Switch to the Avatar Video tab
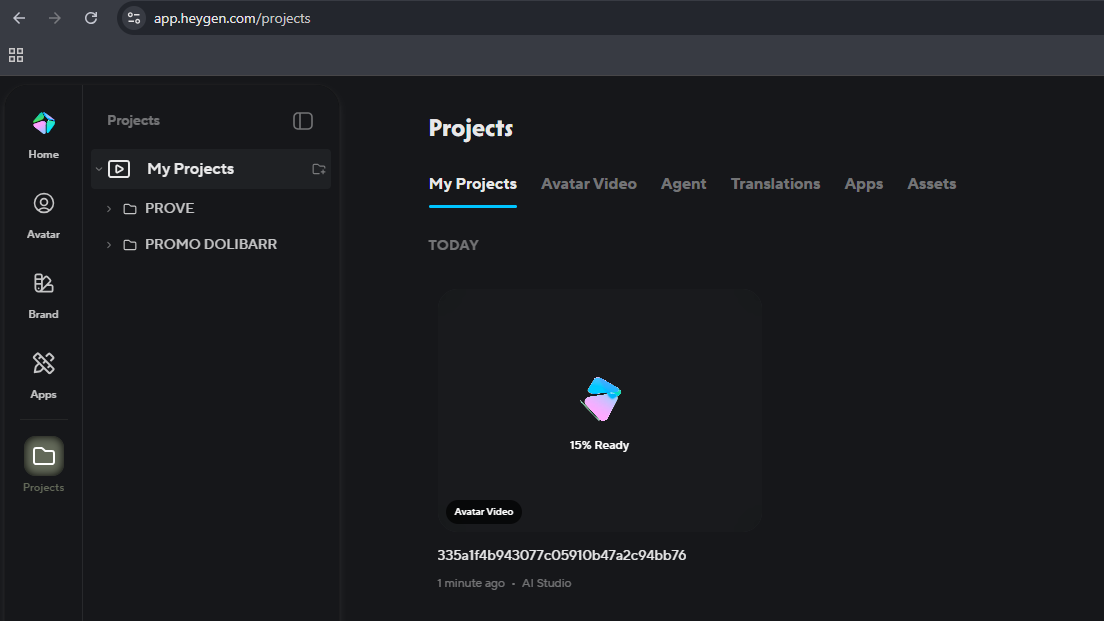 (x=589, y=184)
